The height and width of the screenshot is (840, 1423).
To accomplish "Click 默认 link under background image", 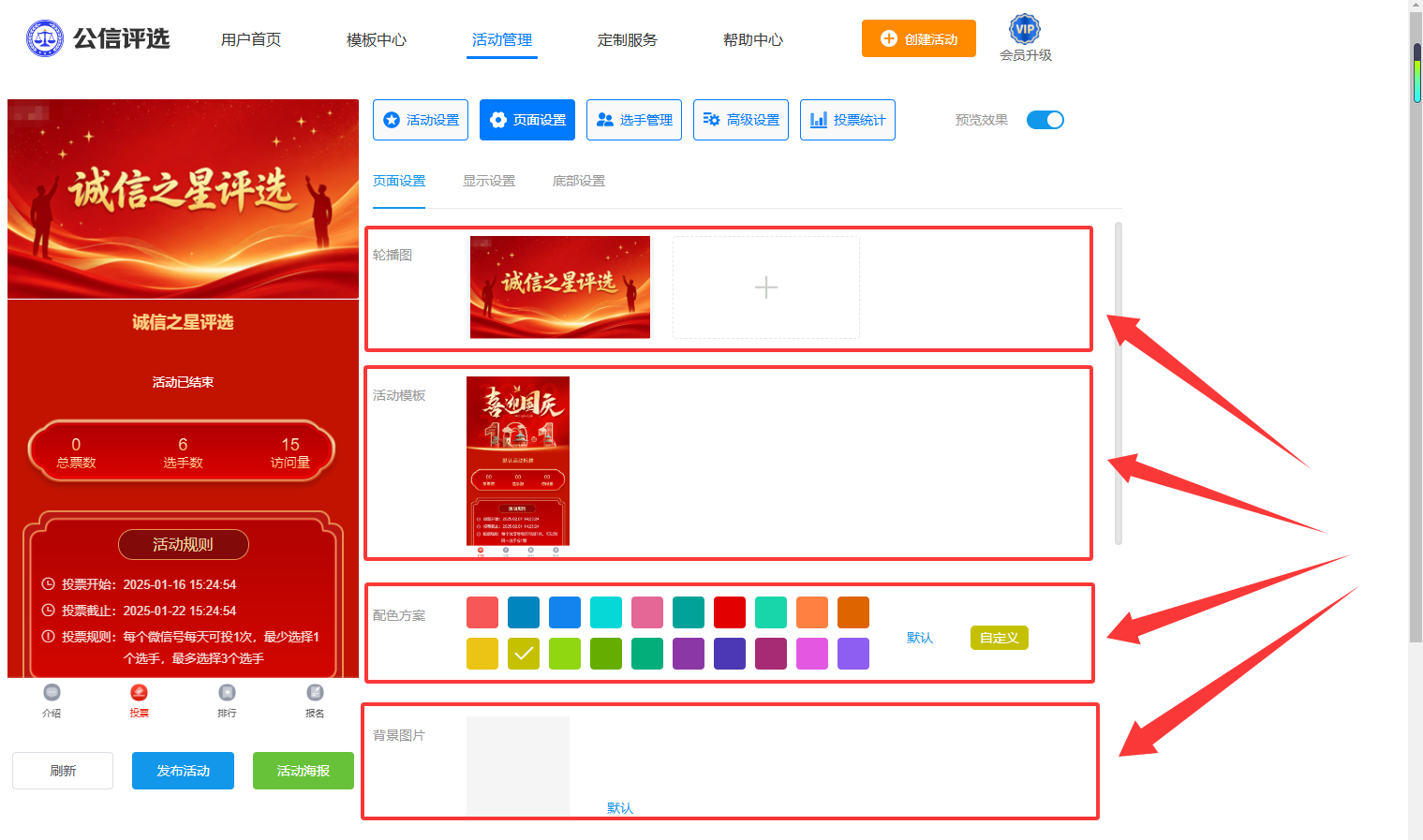I will tap(620, 808).
